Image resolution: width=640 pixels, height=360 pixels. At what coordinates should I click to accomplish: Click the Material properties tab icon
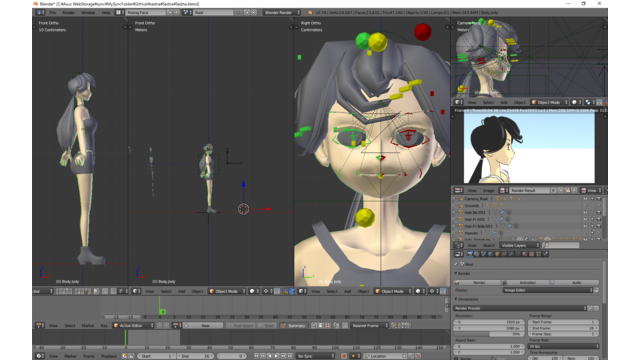point(525,254)
